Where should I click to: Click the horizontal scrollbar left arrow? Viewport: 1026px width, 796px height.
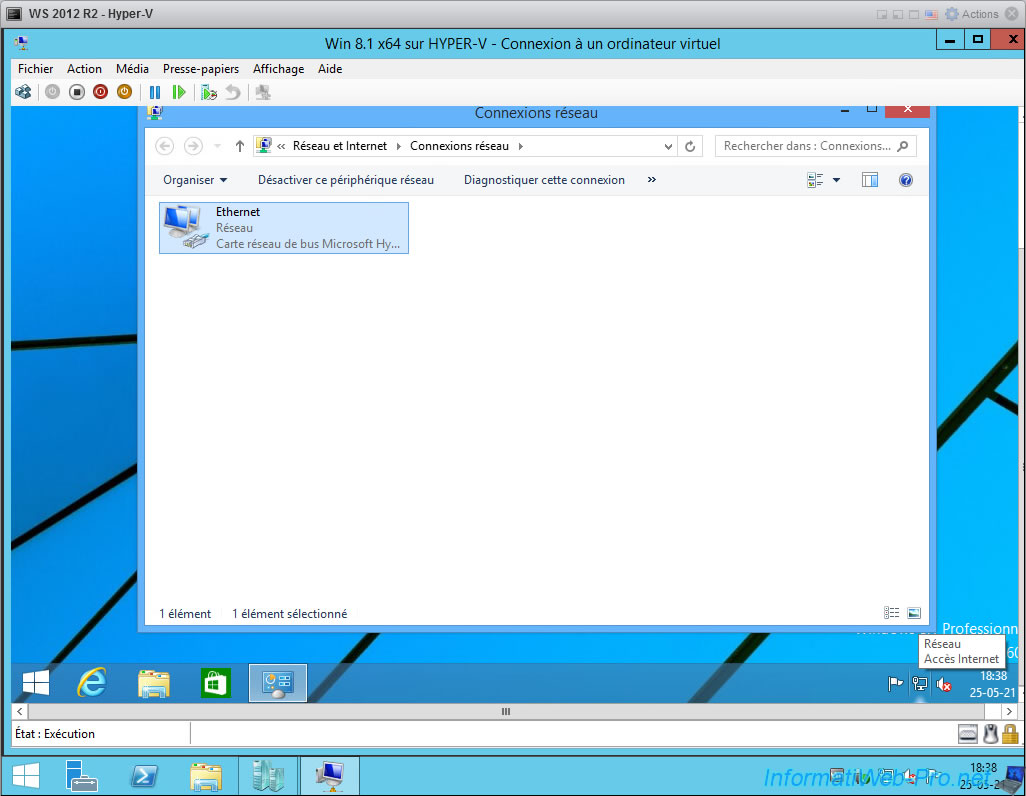tap(20, 712)
